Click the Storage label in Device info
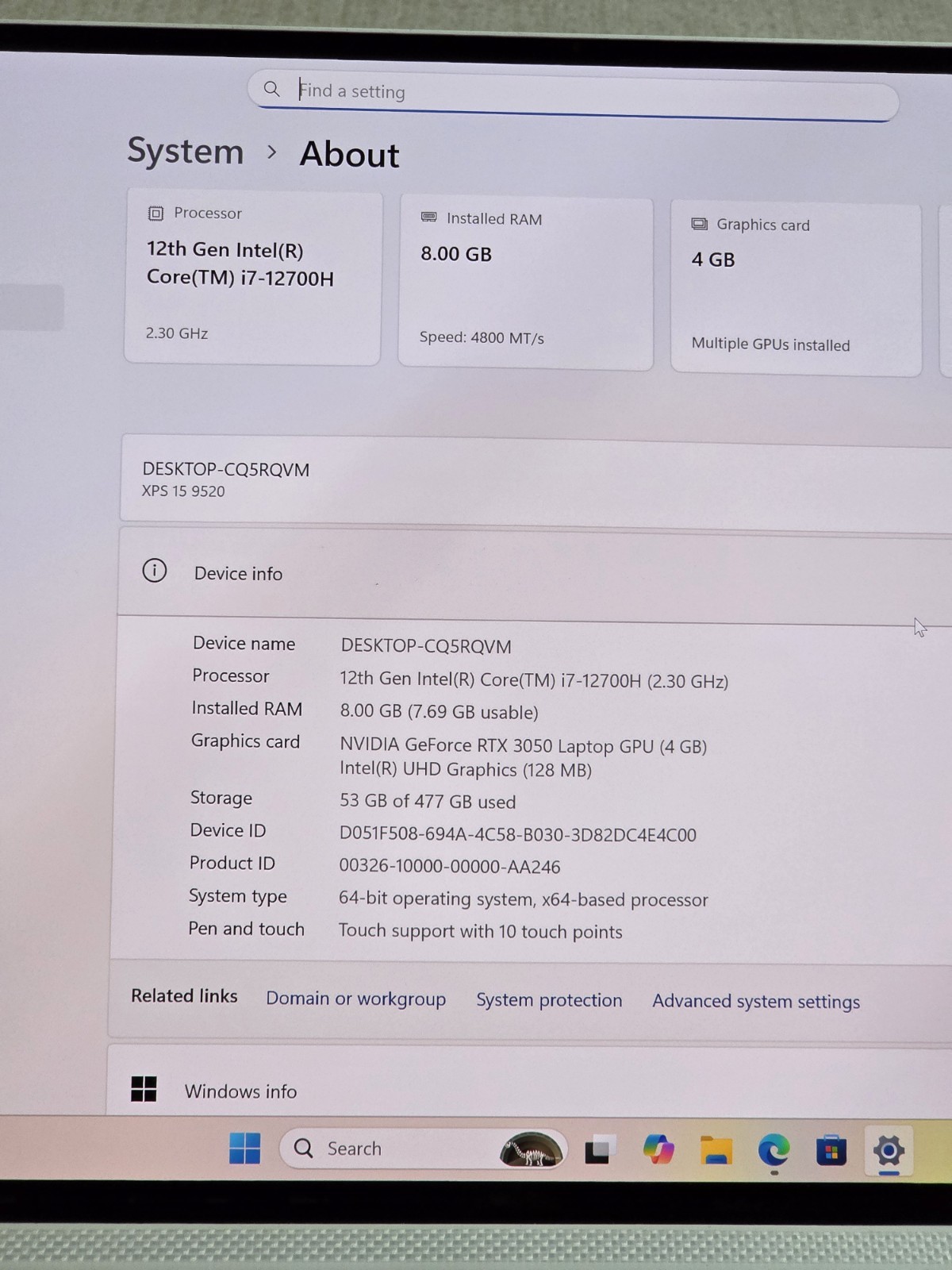952x1270 pixels. [221, 798]
